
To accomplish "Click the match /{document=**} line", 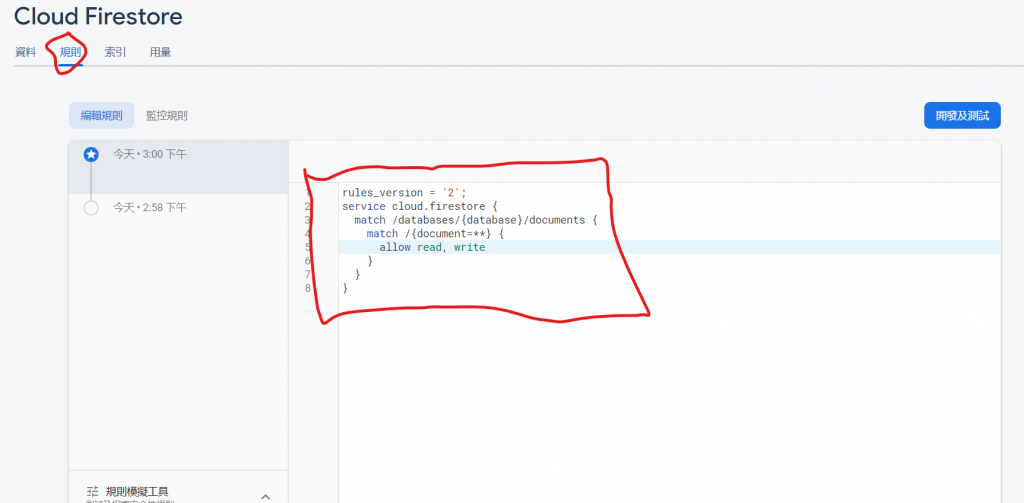I will pyautogui.click(x=436, y=234).
